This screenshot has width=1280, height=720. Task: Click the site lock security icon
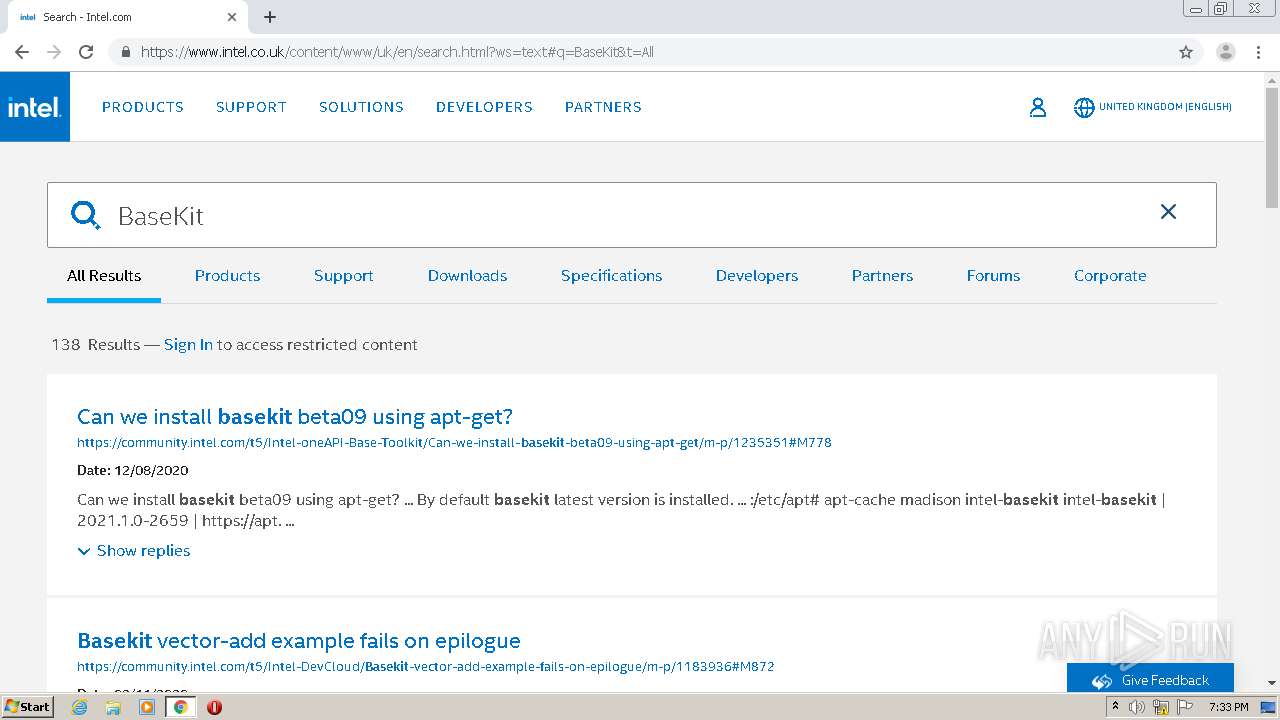126,52
